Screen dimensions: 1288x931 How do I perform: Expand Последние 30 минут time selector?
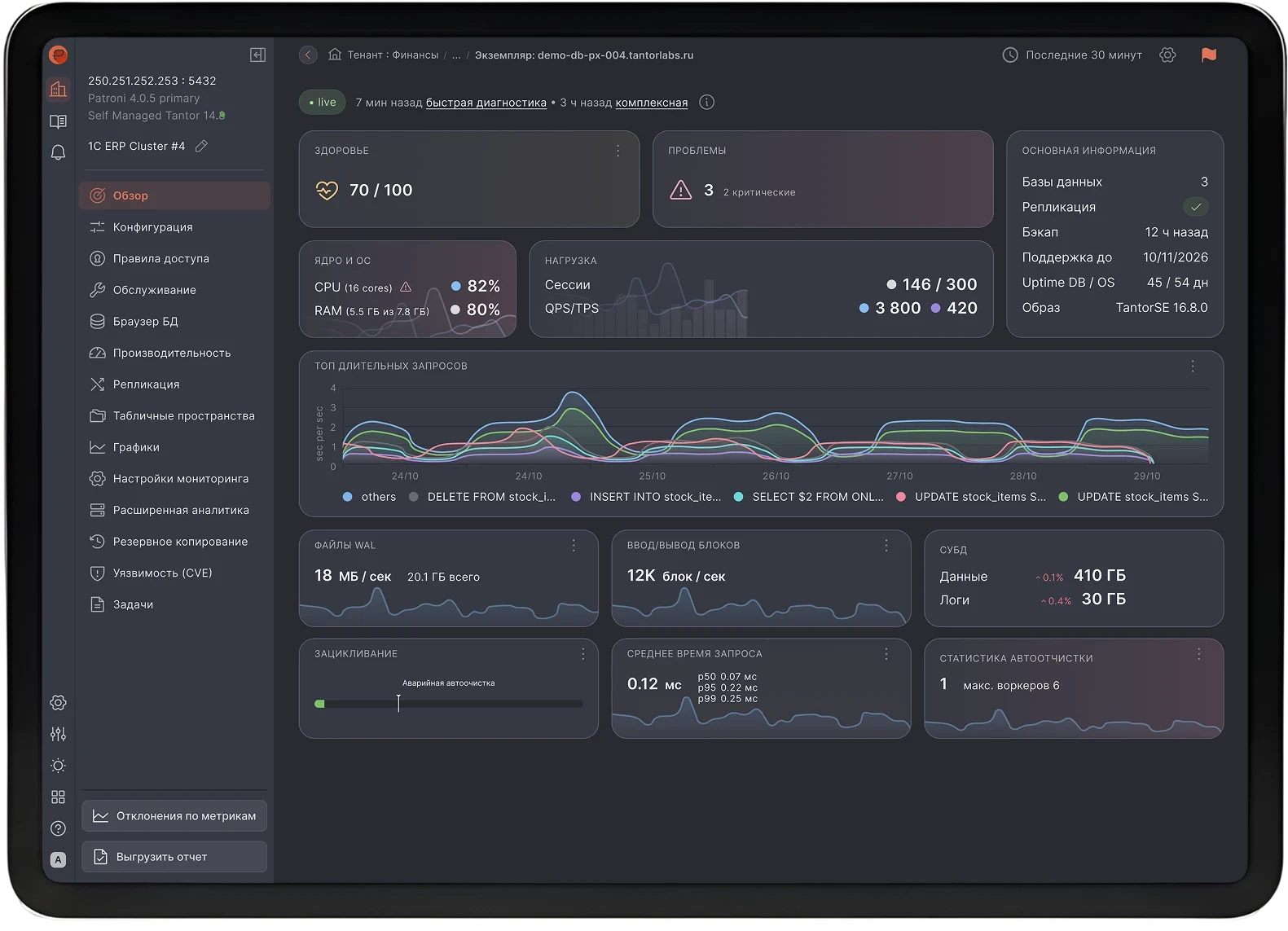tap(1072, 55)
